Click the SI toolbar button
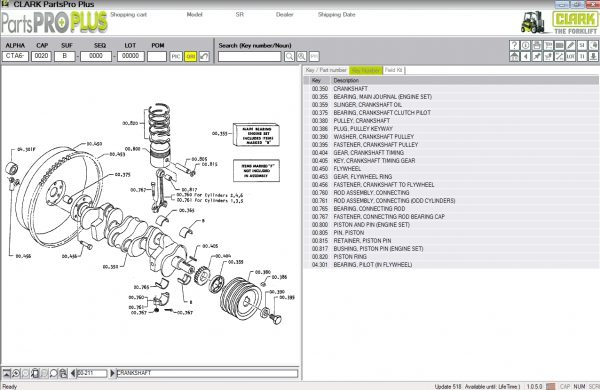Viewport: 600px width, 390px height. coord(582,45)
